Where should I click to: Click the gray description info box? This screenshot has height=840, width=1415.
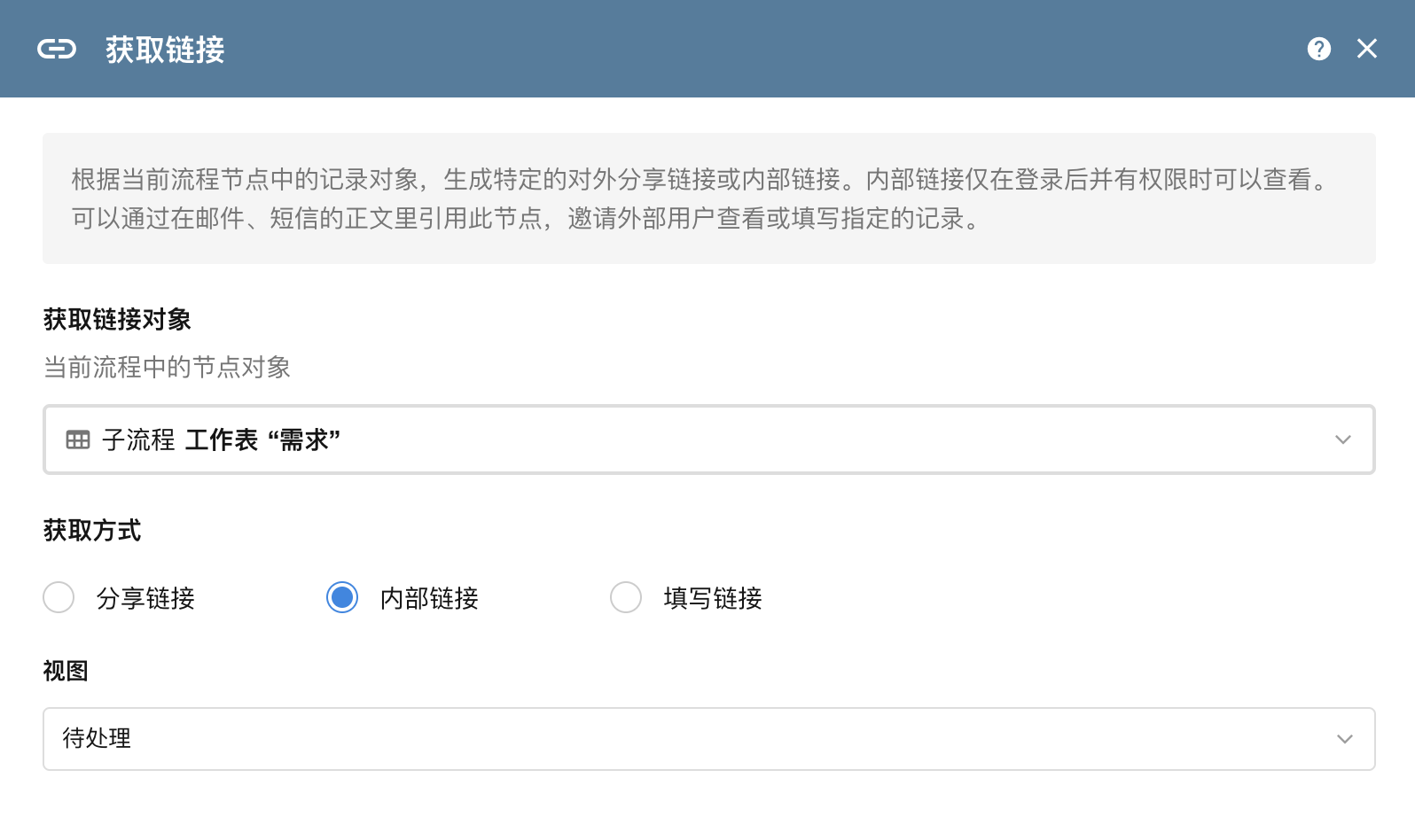tap(709, 198)
